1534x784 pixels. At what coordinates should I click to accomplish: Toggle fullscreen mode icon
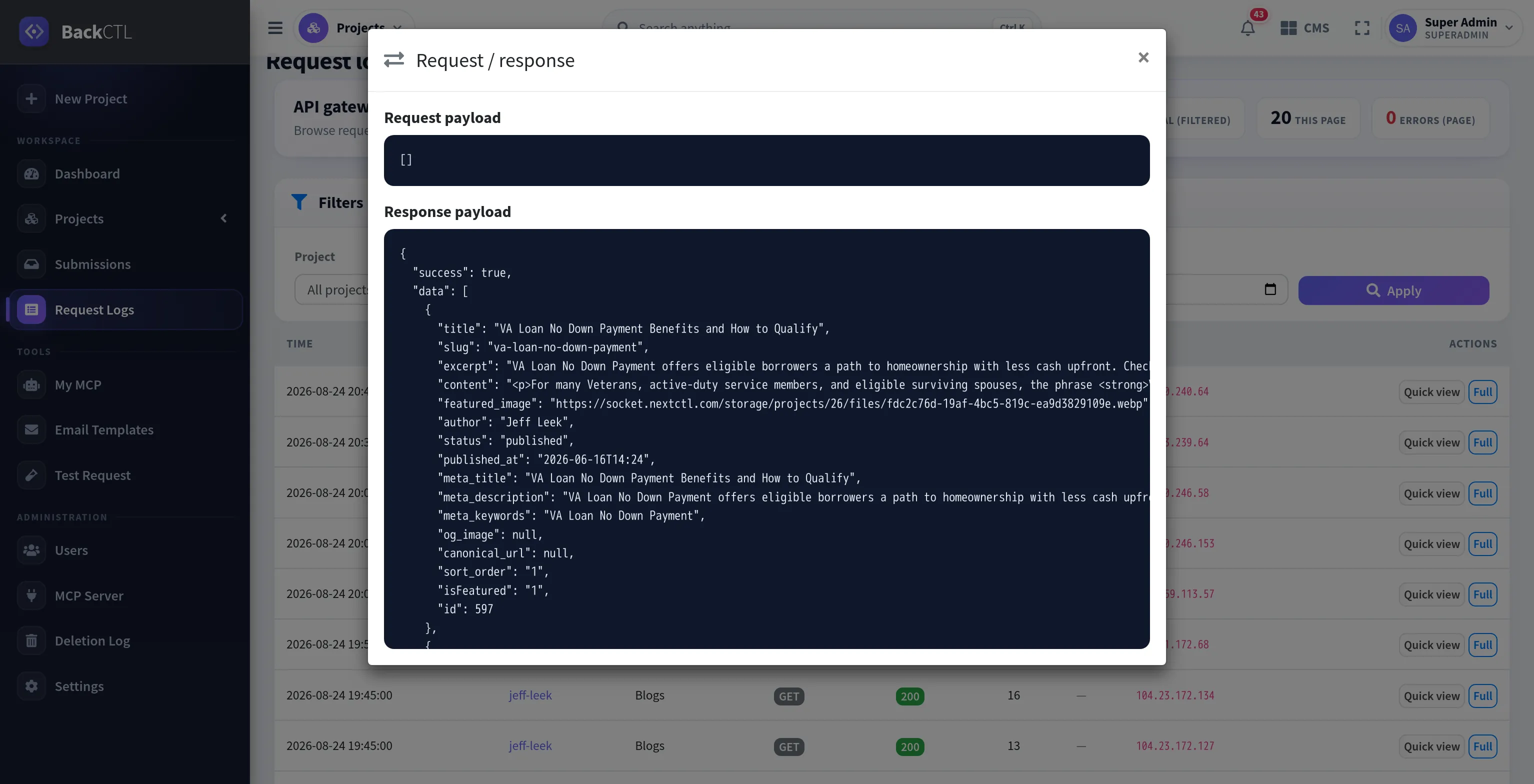click(1362, 28)
